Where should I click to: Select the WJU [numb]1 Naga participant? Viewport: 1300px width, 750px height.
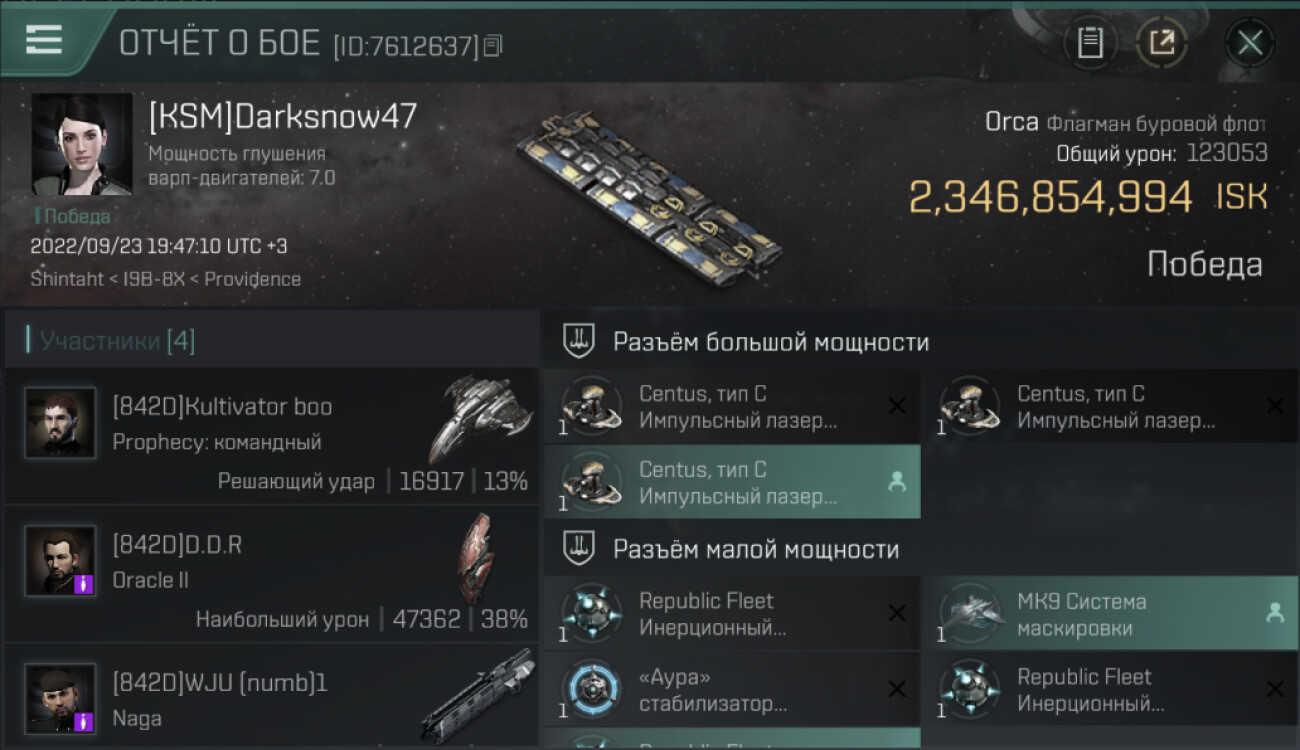(272, 698)
